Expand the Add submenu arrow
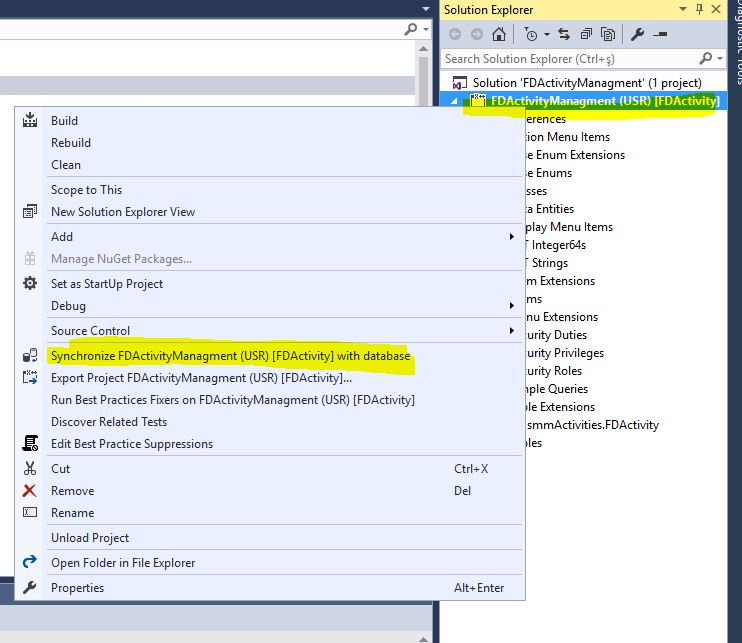The height and width of the screenshot is (643, 742). [512, 237]
